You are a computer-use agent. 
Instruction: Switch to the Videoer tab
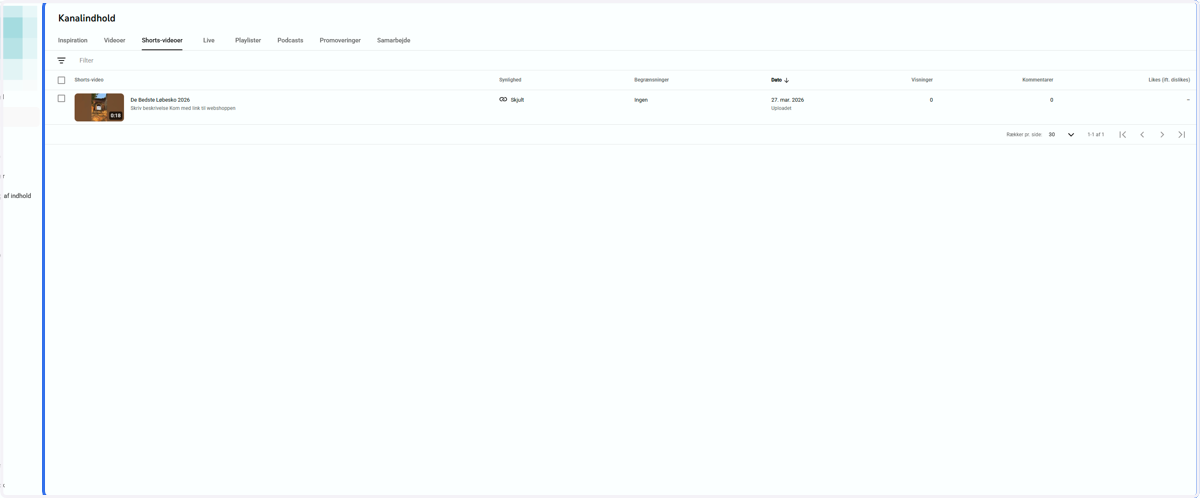click(x=115, y=40)
